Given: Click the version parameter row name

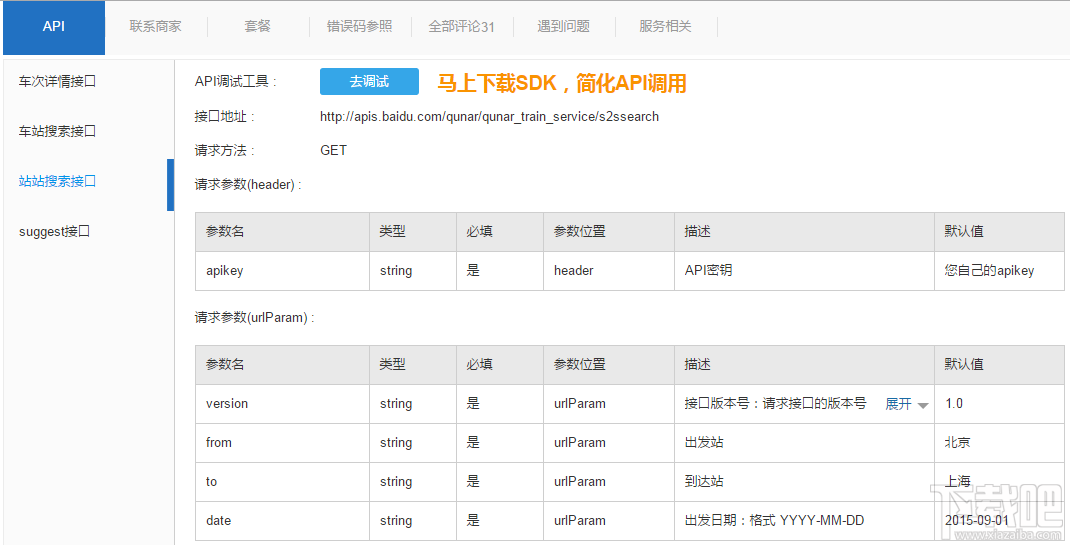Looking at the screenshot, I should [x=227, y=404].
